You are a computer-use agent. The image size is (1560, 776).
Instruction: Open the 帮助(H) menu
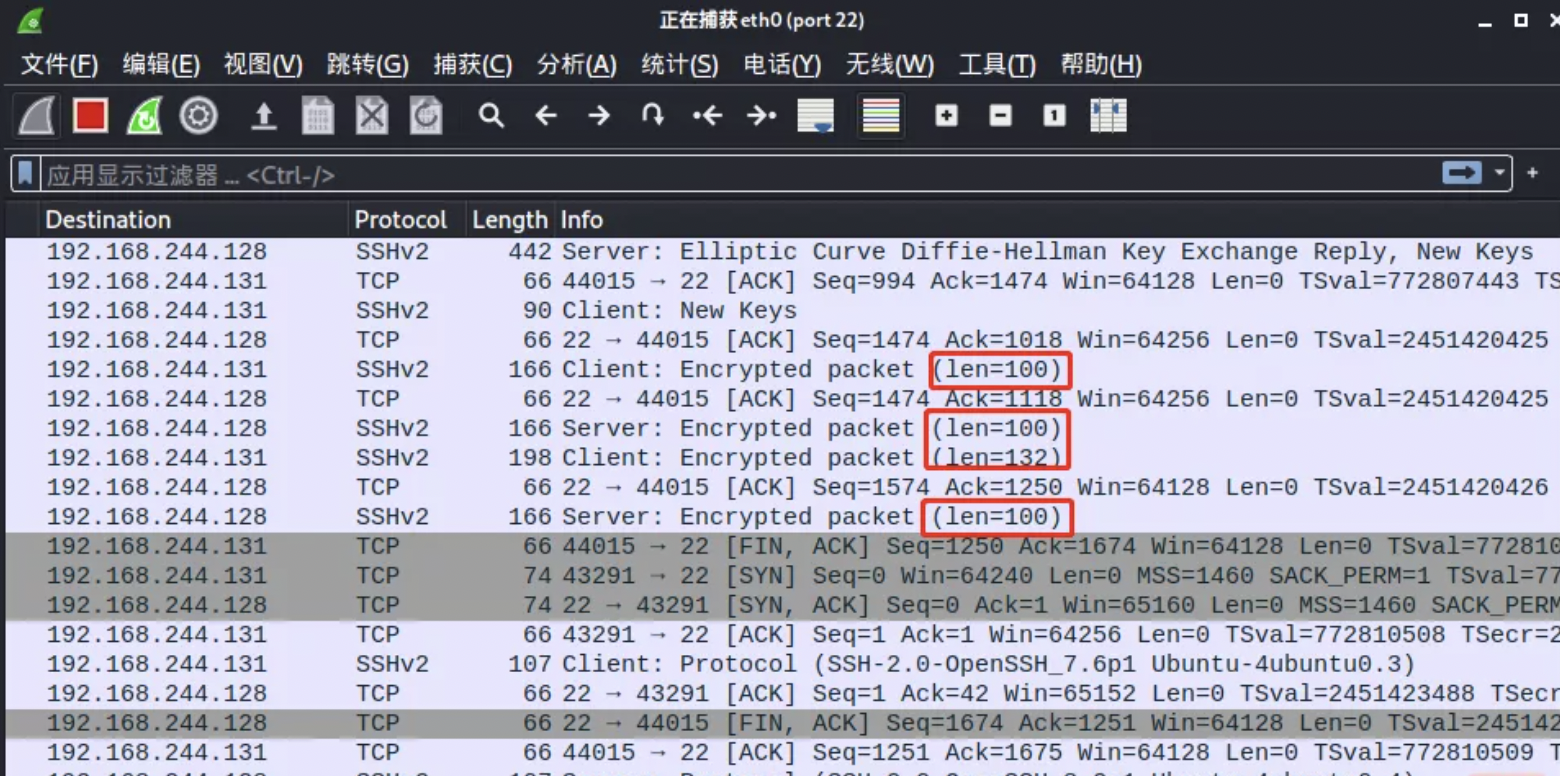click(1100, 65)
